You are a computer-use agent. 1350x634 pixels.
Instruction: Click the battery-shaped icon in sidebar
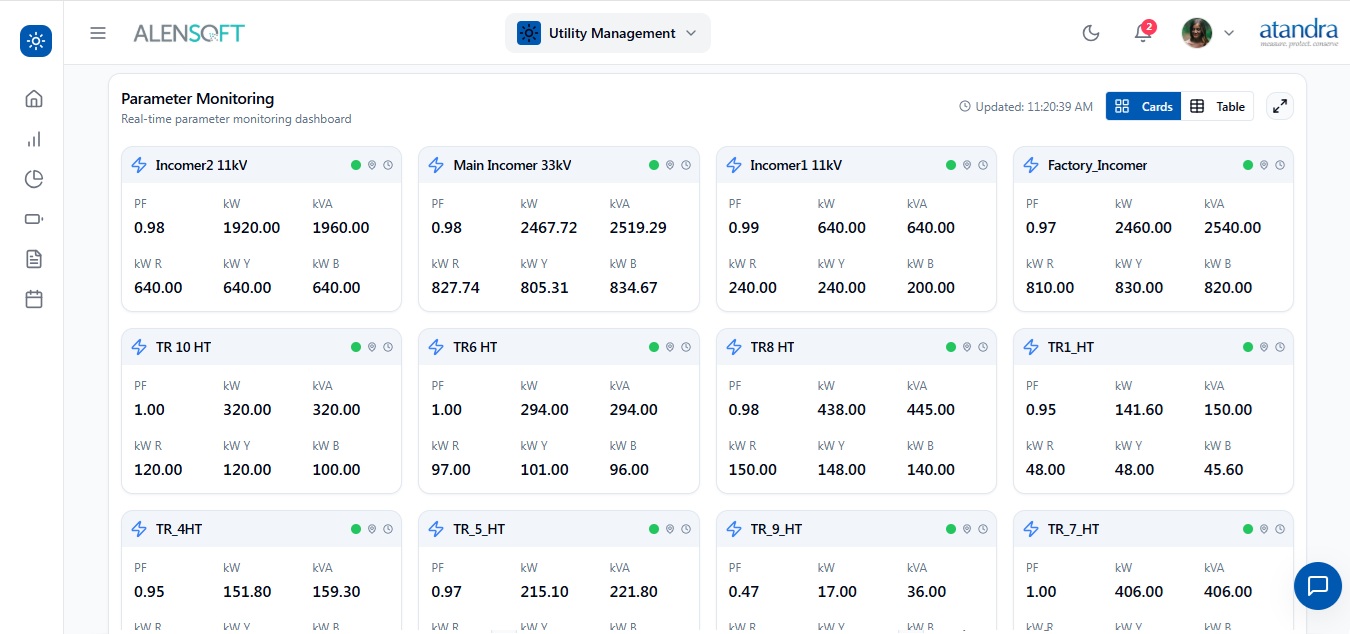point(34,219)
